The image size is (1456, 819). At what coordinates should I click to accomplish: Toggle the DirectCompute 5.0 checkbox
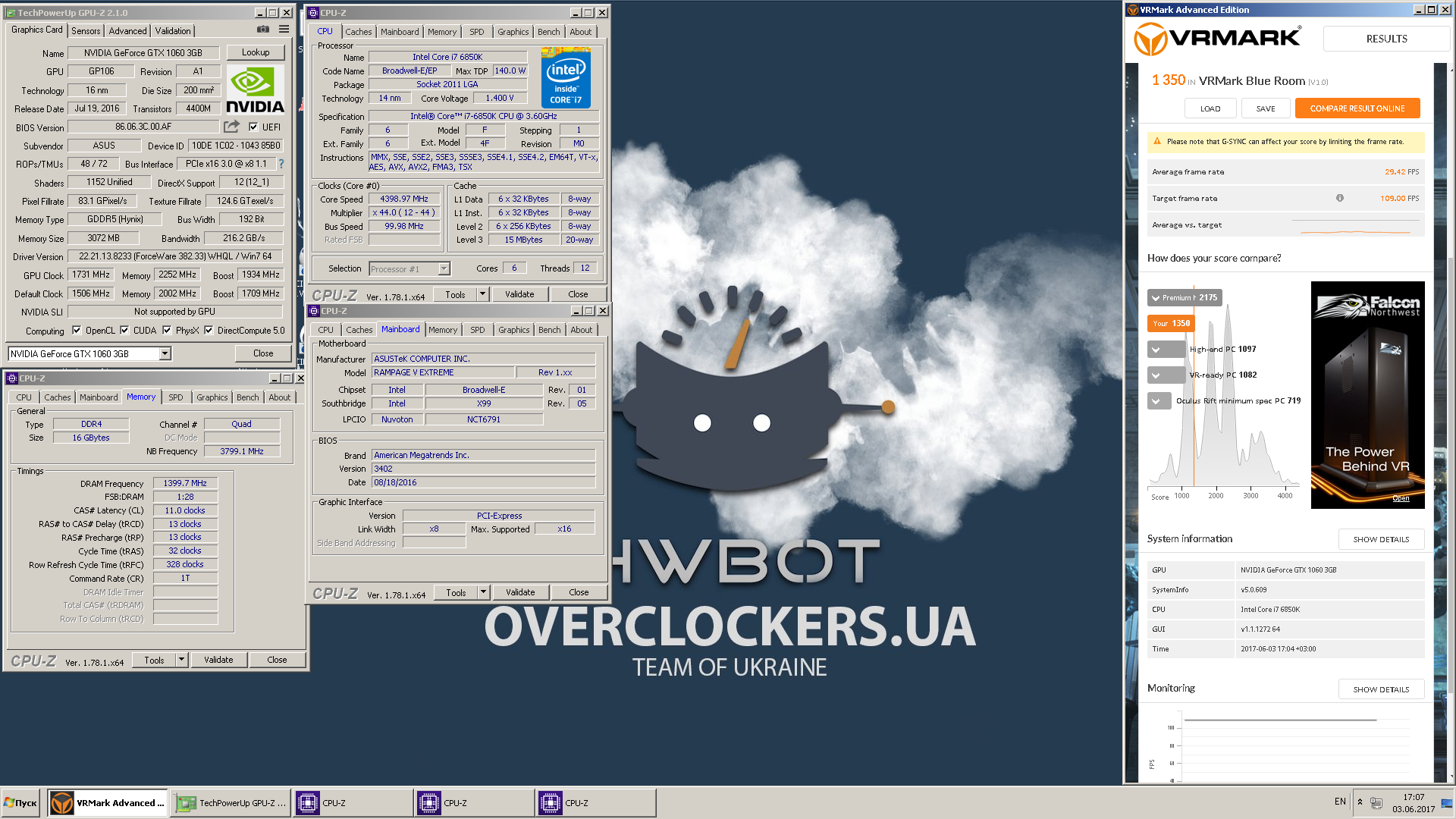[x=208, y=330]
